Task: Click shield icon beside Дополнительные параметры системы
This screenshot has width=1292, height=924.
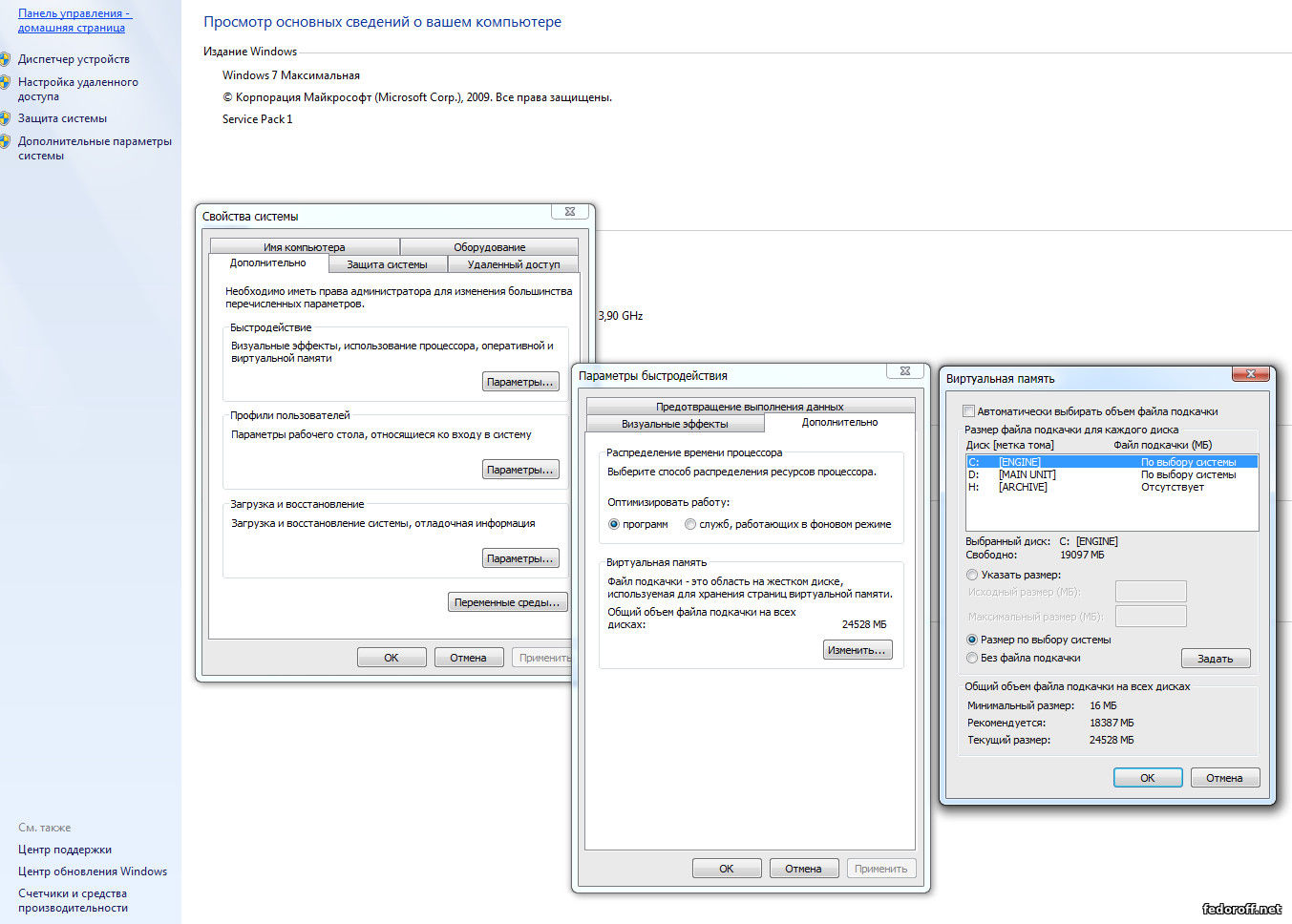Action: tap(5, 141)
